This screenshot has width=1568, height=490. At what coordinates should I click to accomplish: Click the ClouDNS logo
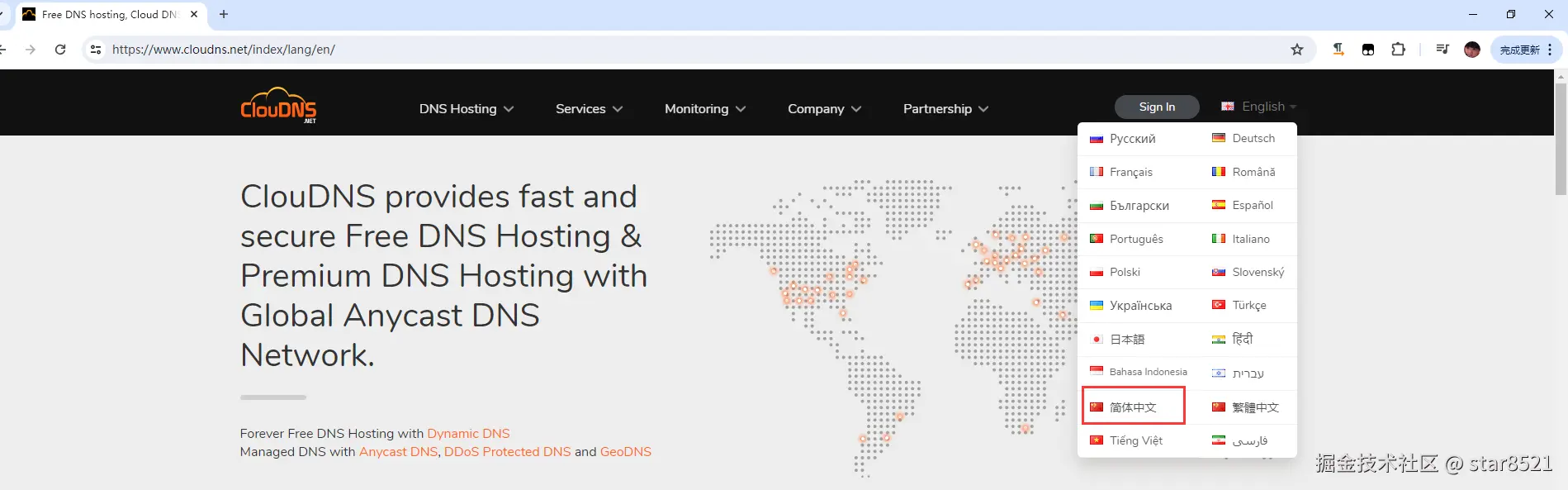click(278, 106)
